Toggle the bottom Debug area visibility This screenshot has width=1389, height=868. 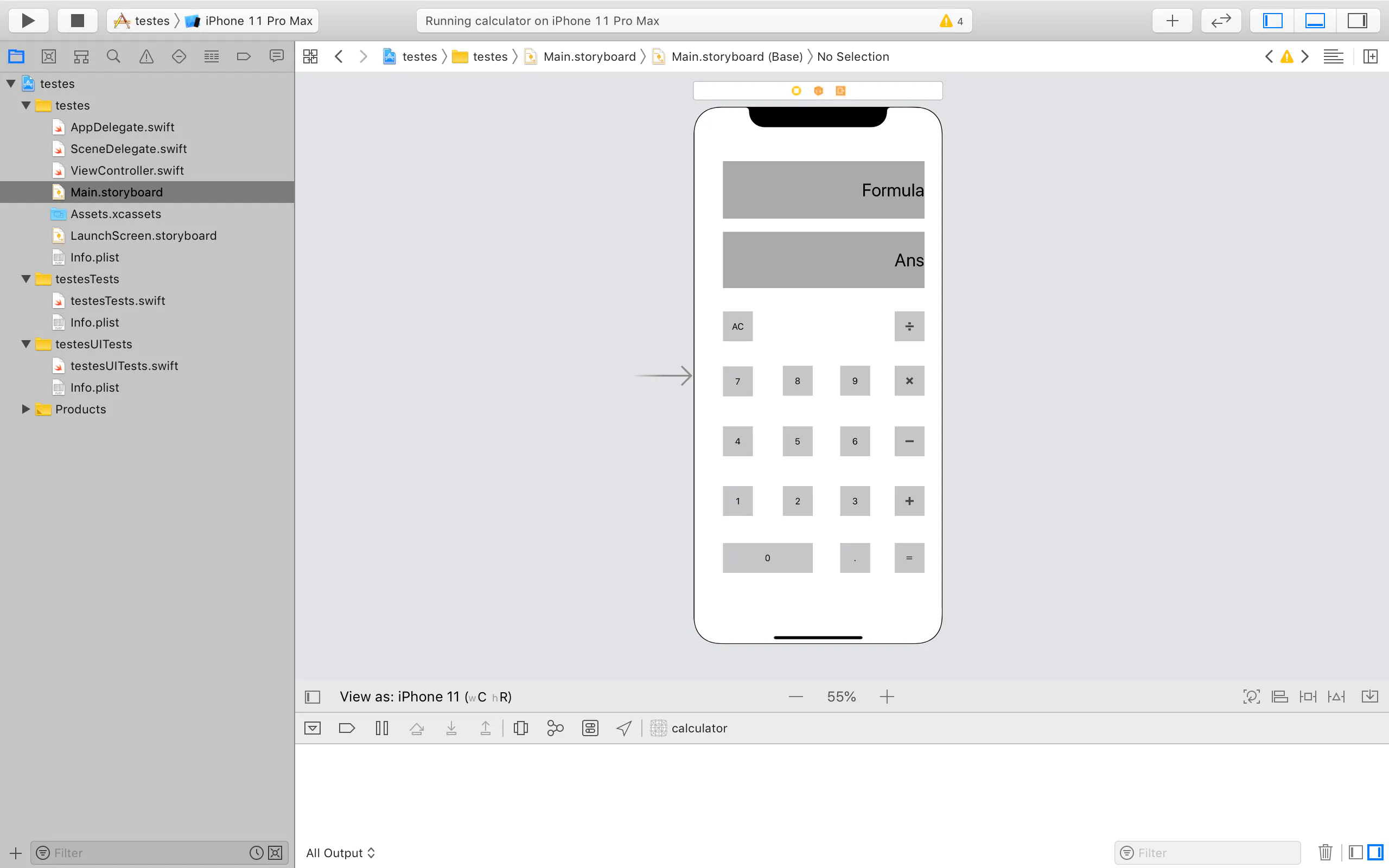[x=1315, y=21]
